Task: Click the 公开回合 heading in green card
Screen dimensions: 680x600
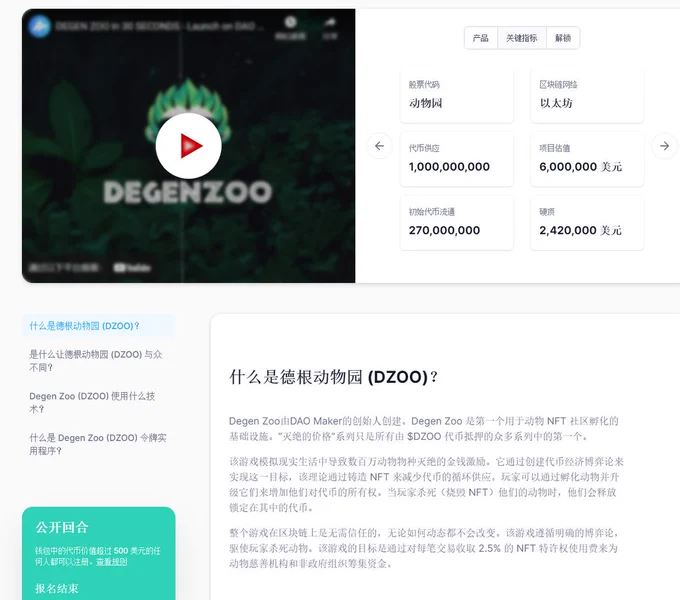Action: [62, 528]
